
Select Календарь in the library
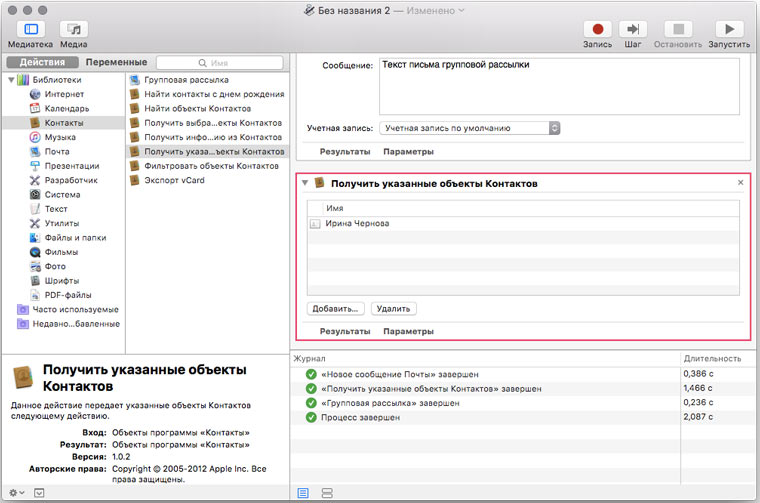(67, 109)
